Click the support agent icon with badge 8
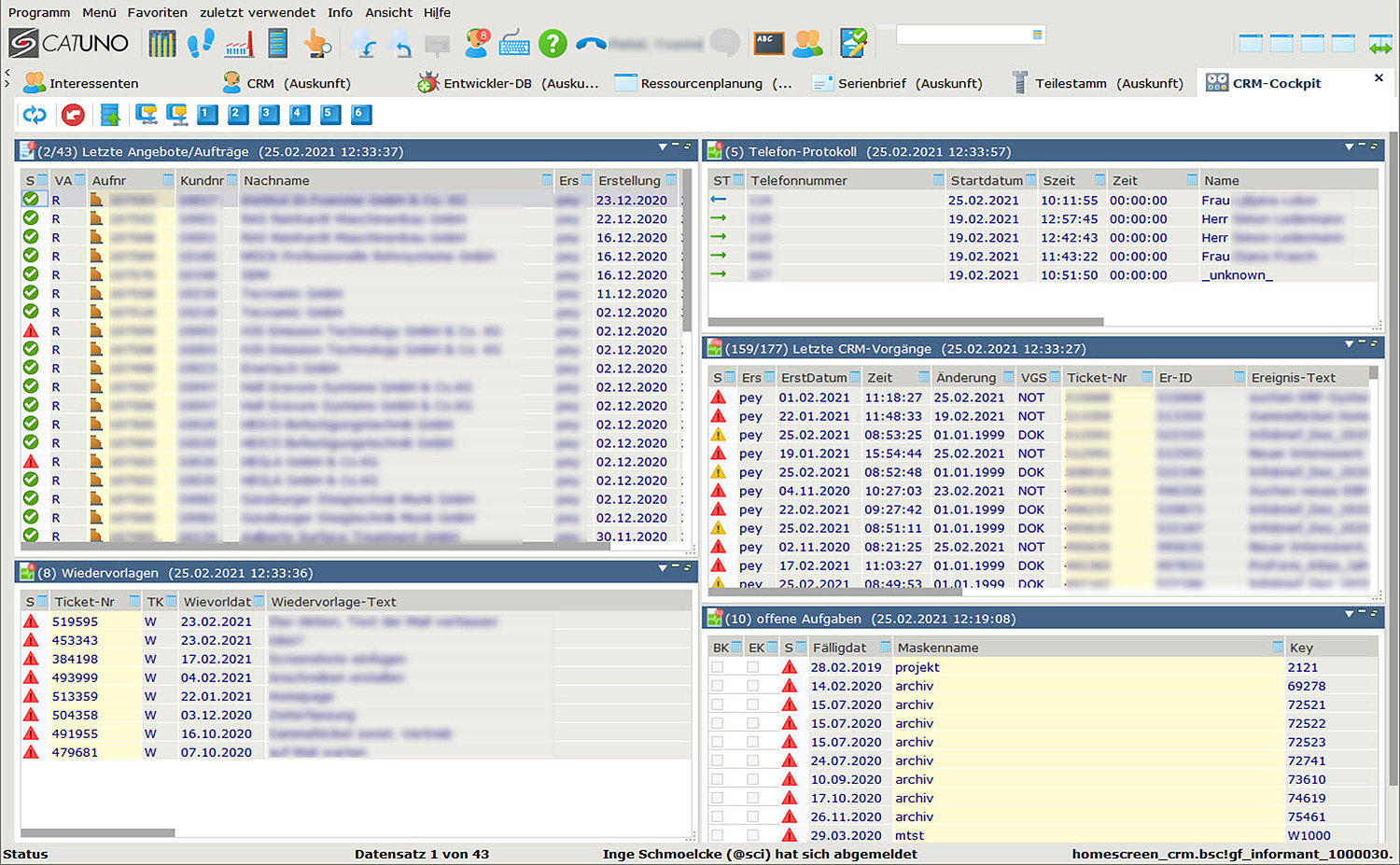The image size is (1400, 865). (x=477, y=43)
